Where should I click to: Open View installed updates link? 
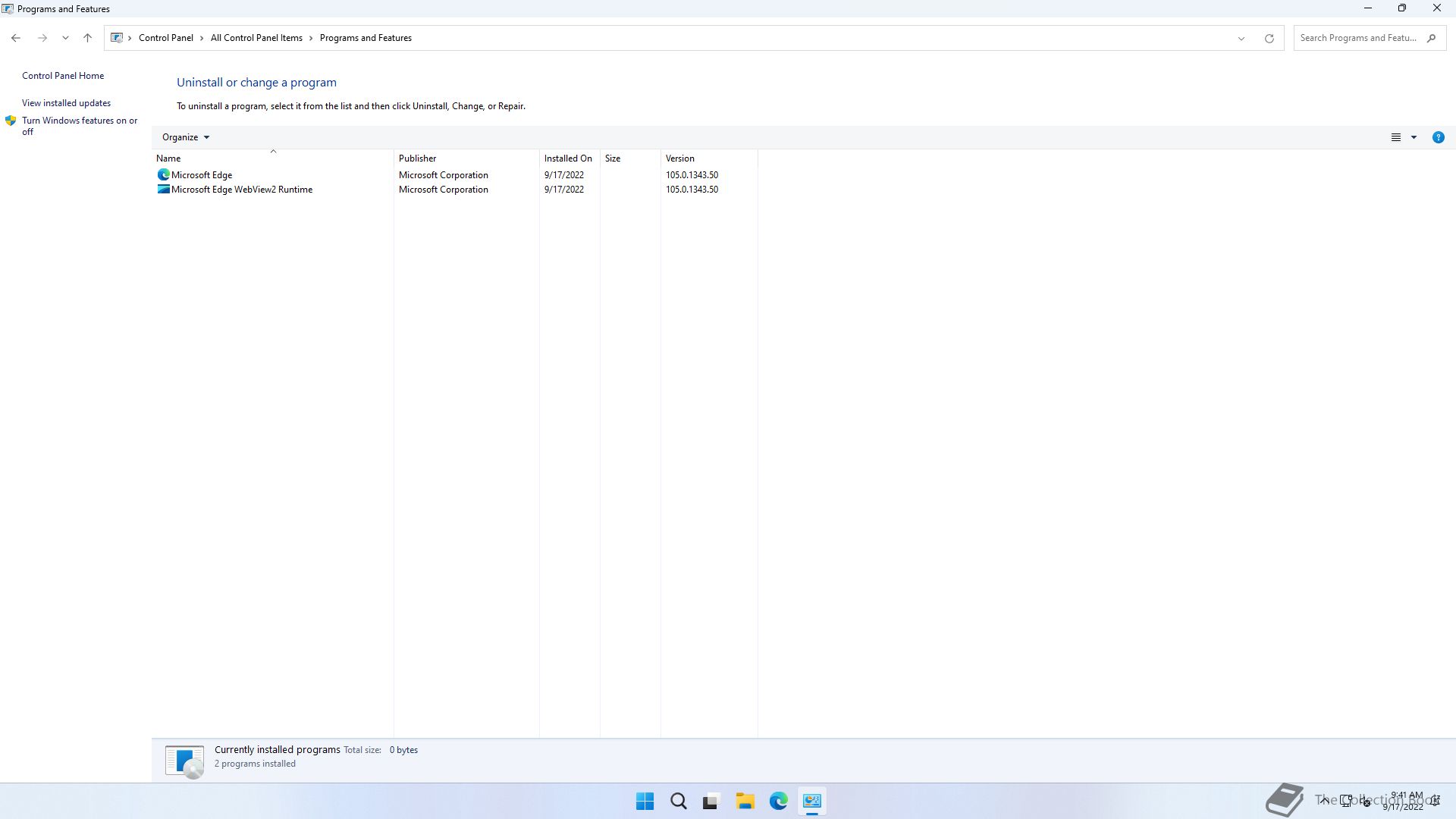click(66, 103)
